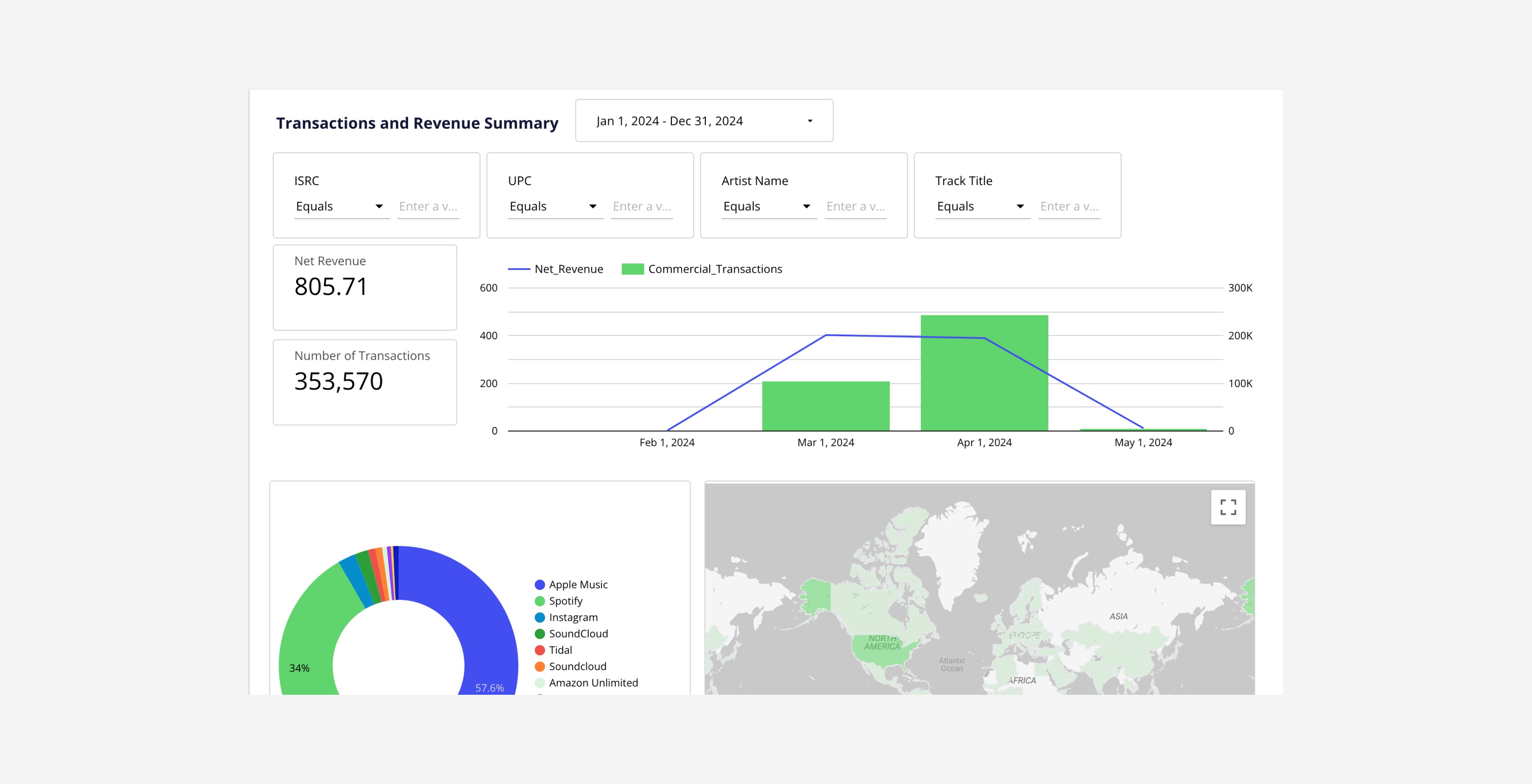1532x784 pixels.
Task: Select the Amazon Unlimited legend entry
Action: [586, 683]
